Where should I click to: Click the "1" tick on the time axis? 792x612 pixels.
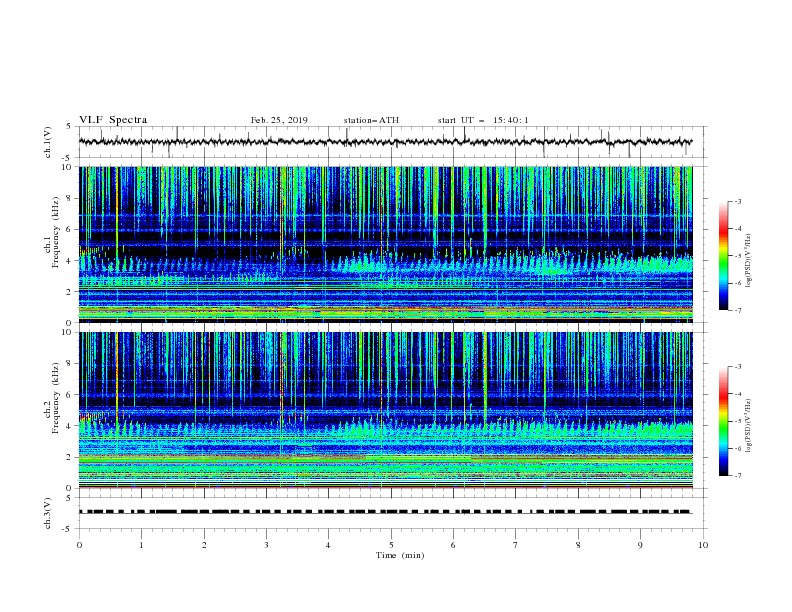click(141, 545)
